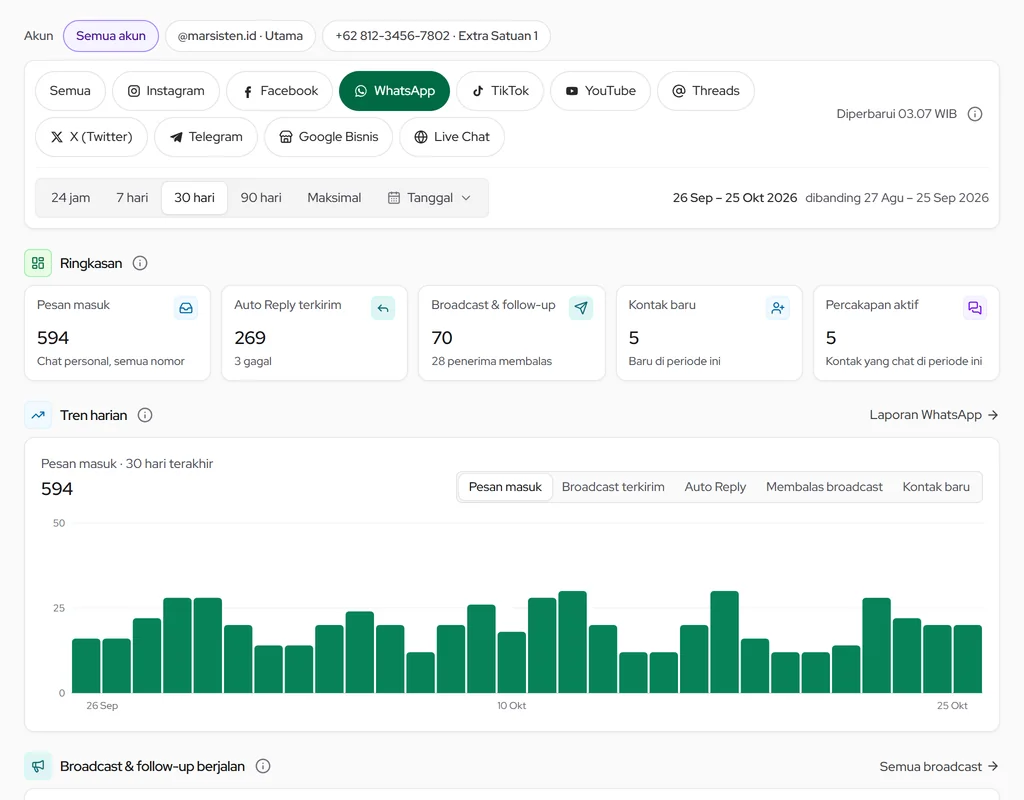1024x800 pixels.
Task: Switch to Live Chat channel
Action: (452, 137)
